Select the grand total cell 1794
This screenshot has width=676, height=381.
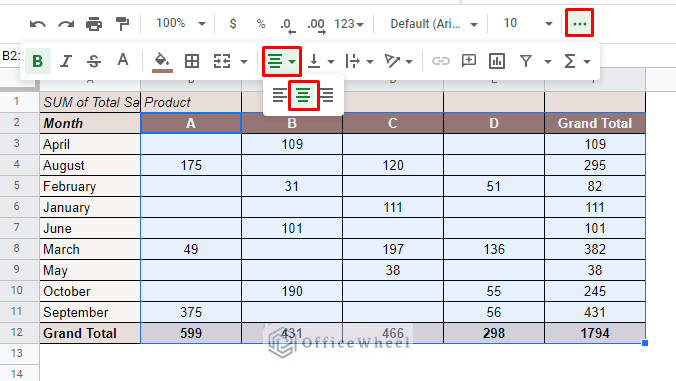(595, 333)
